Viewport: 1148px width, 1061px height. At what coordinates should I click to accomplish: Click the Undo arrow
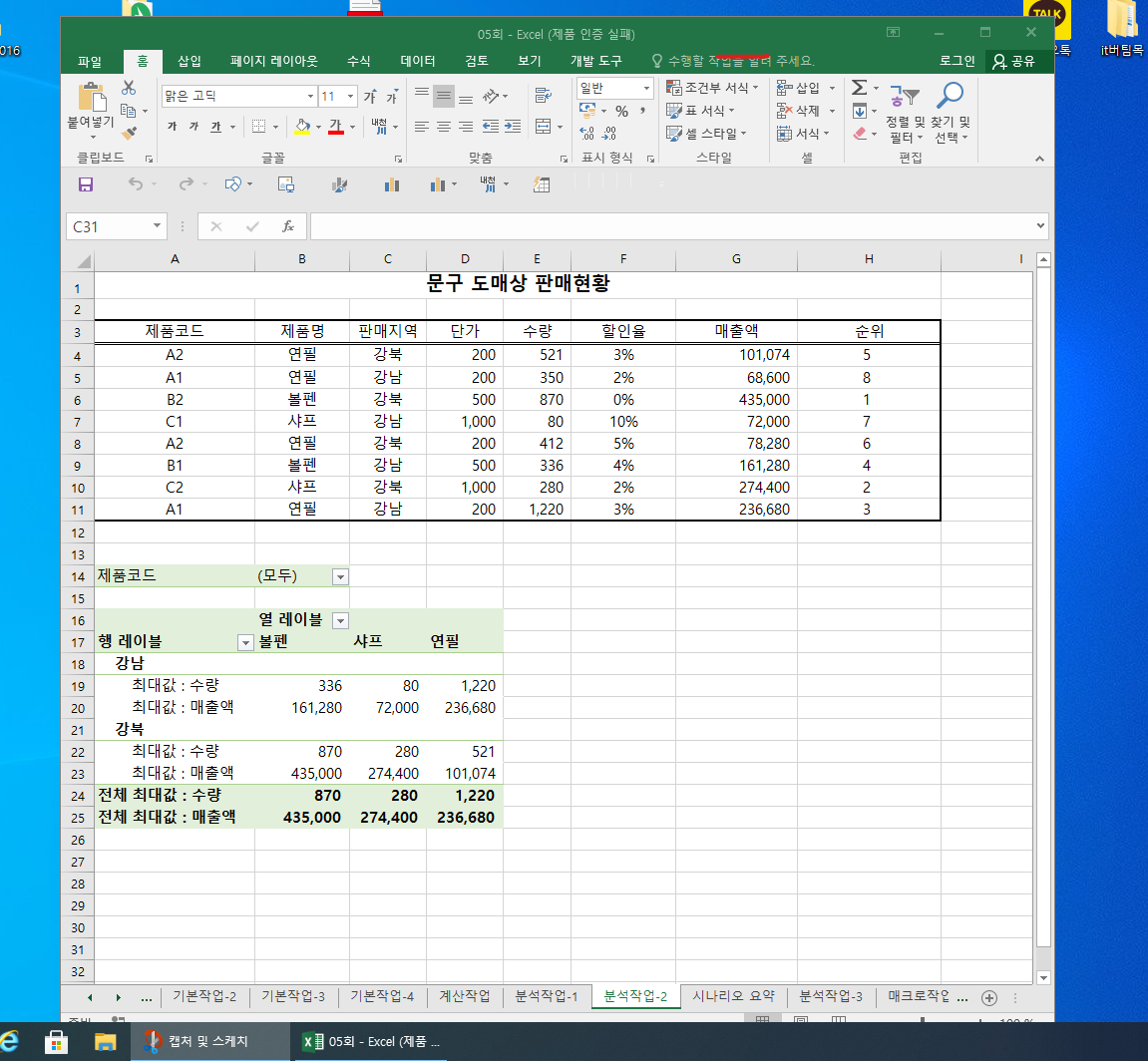(x=136, y=184)
